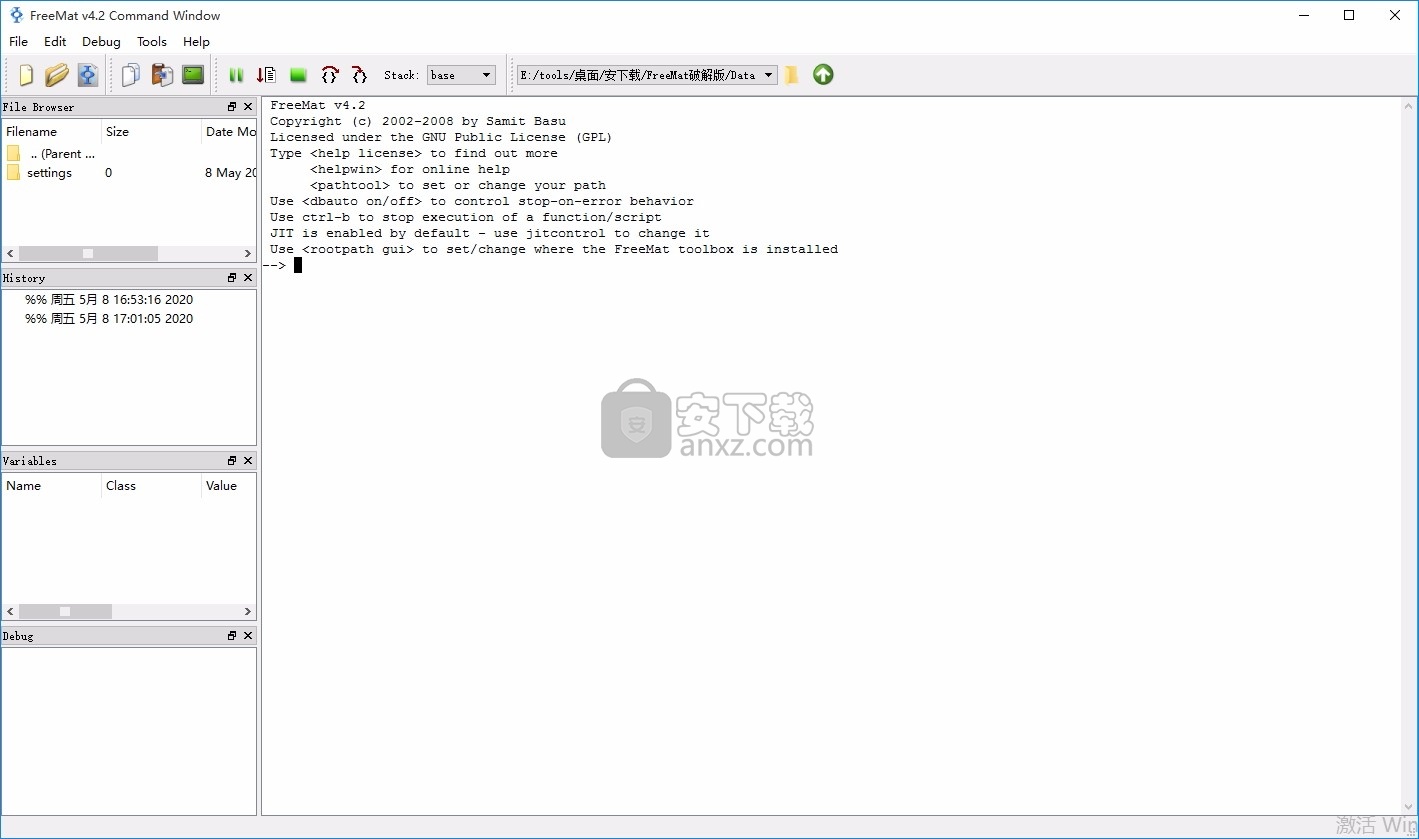Click File Browser horizontal scrollbar thumb
Viewport: 1419px width, 839px height.
[x=88, y=253]
